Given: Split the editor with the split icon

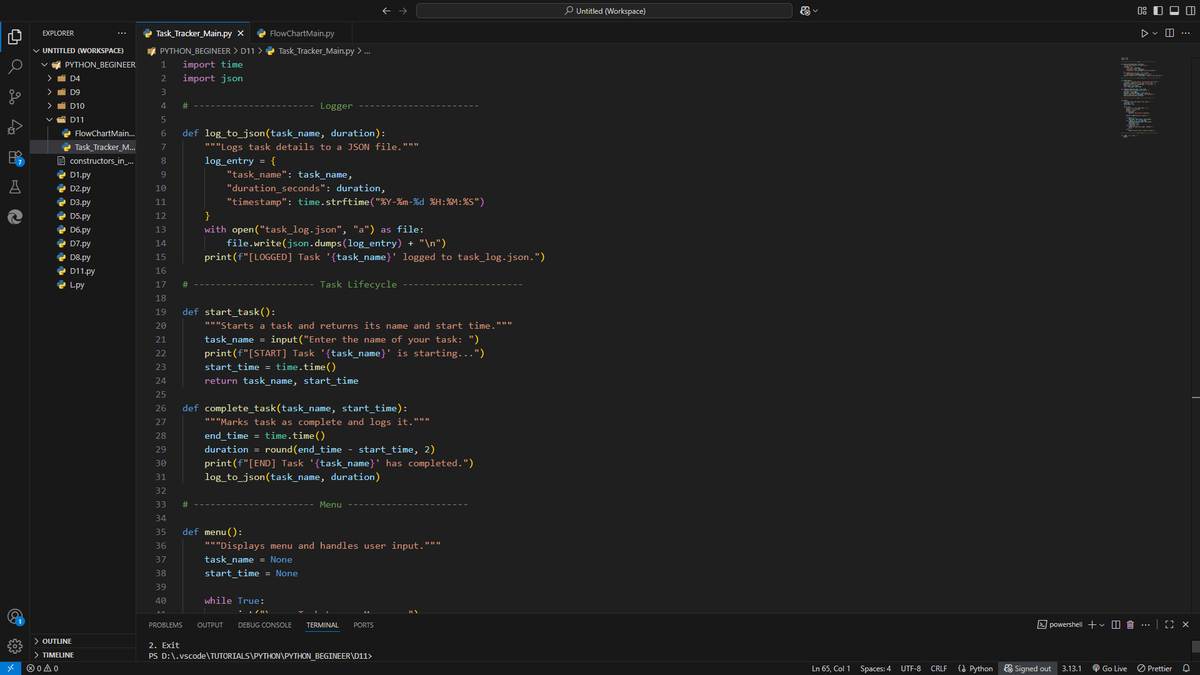Looking at the screenshot, I should point(1168,33).
